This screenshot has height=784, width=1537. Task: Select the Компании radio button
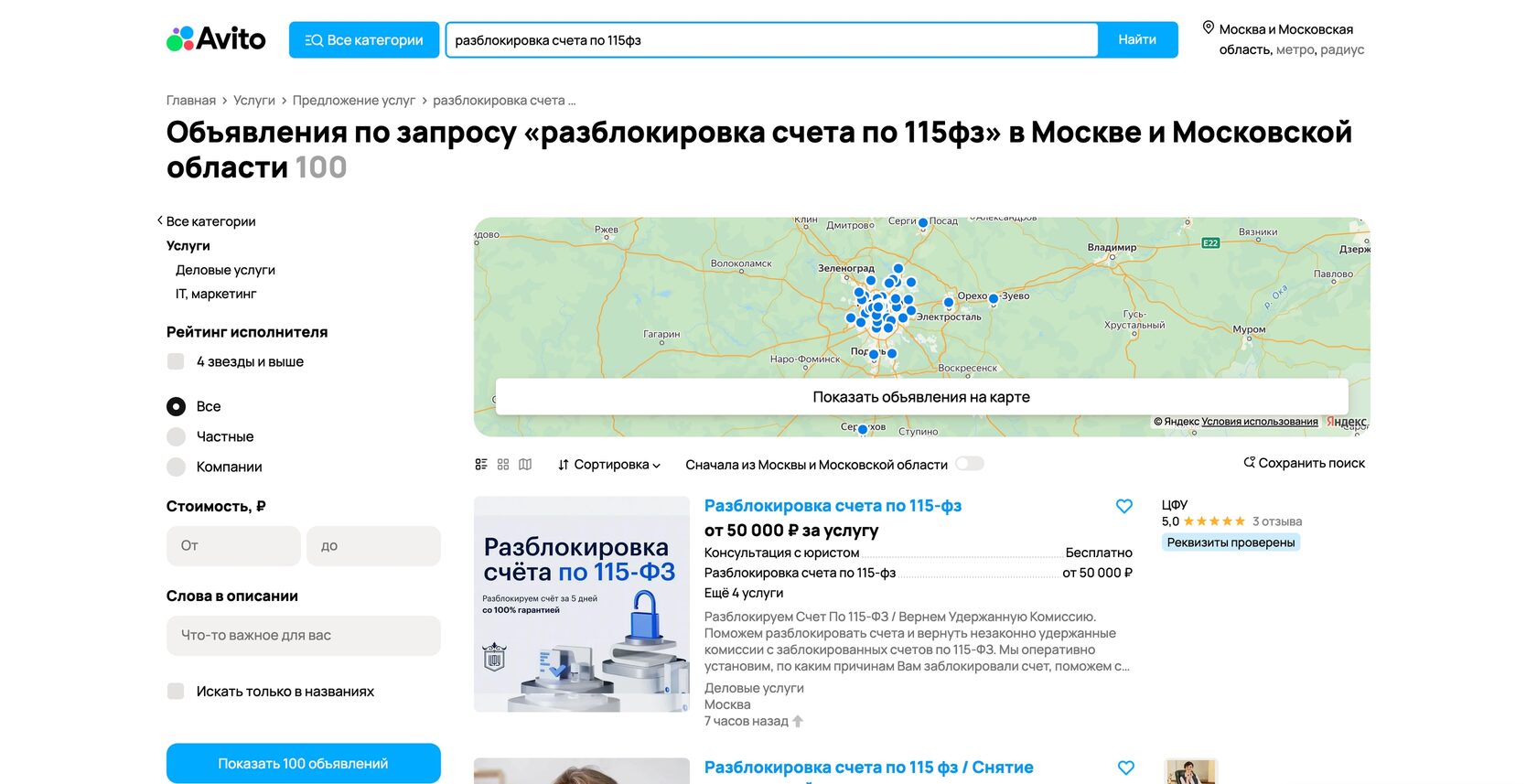pos(176,467)
